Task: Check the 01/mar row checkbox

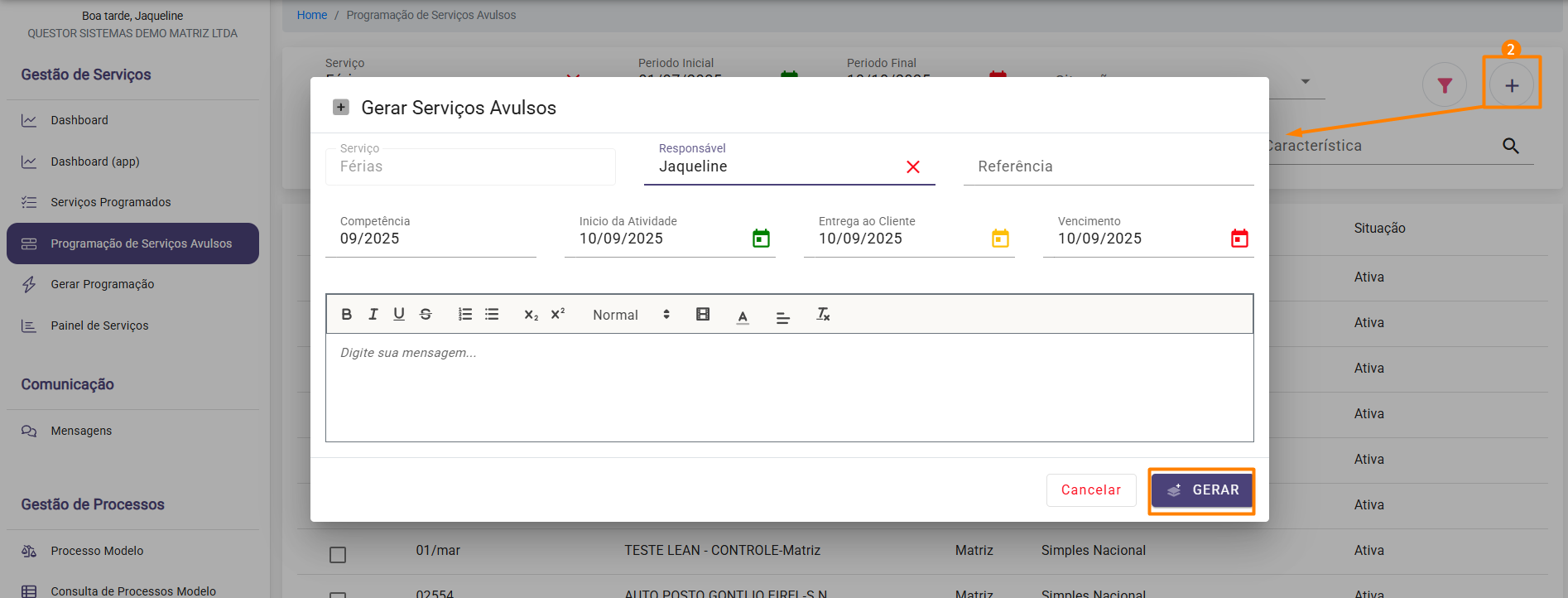Action: (x=338, y=555)
